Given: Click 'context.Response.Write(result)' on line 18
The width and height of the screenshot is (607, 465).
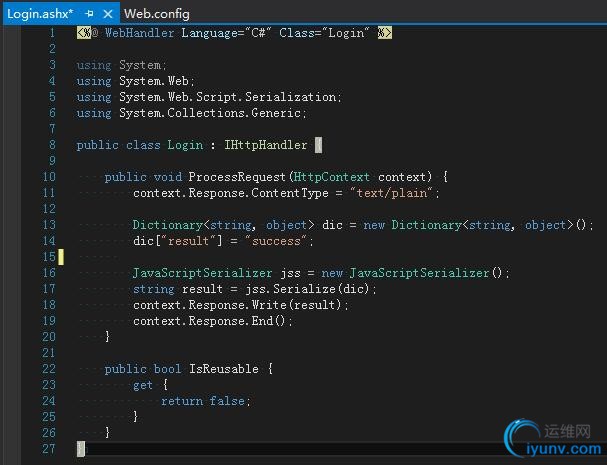Looking at the screenshot, I should coord(237,305).
